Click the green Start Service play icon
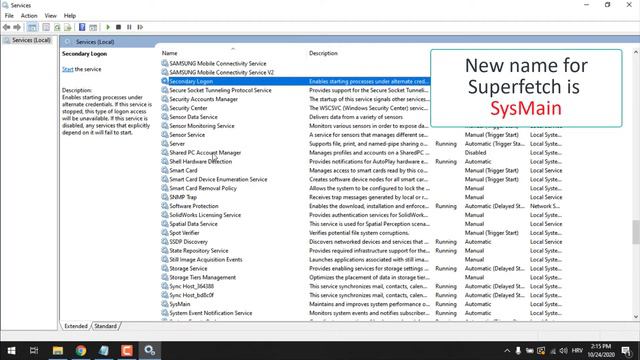The height and width of the screenshot is (360, 640). pyautogui.click(x=108, y=27)
